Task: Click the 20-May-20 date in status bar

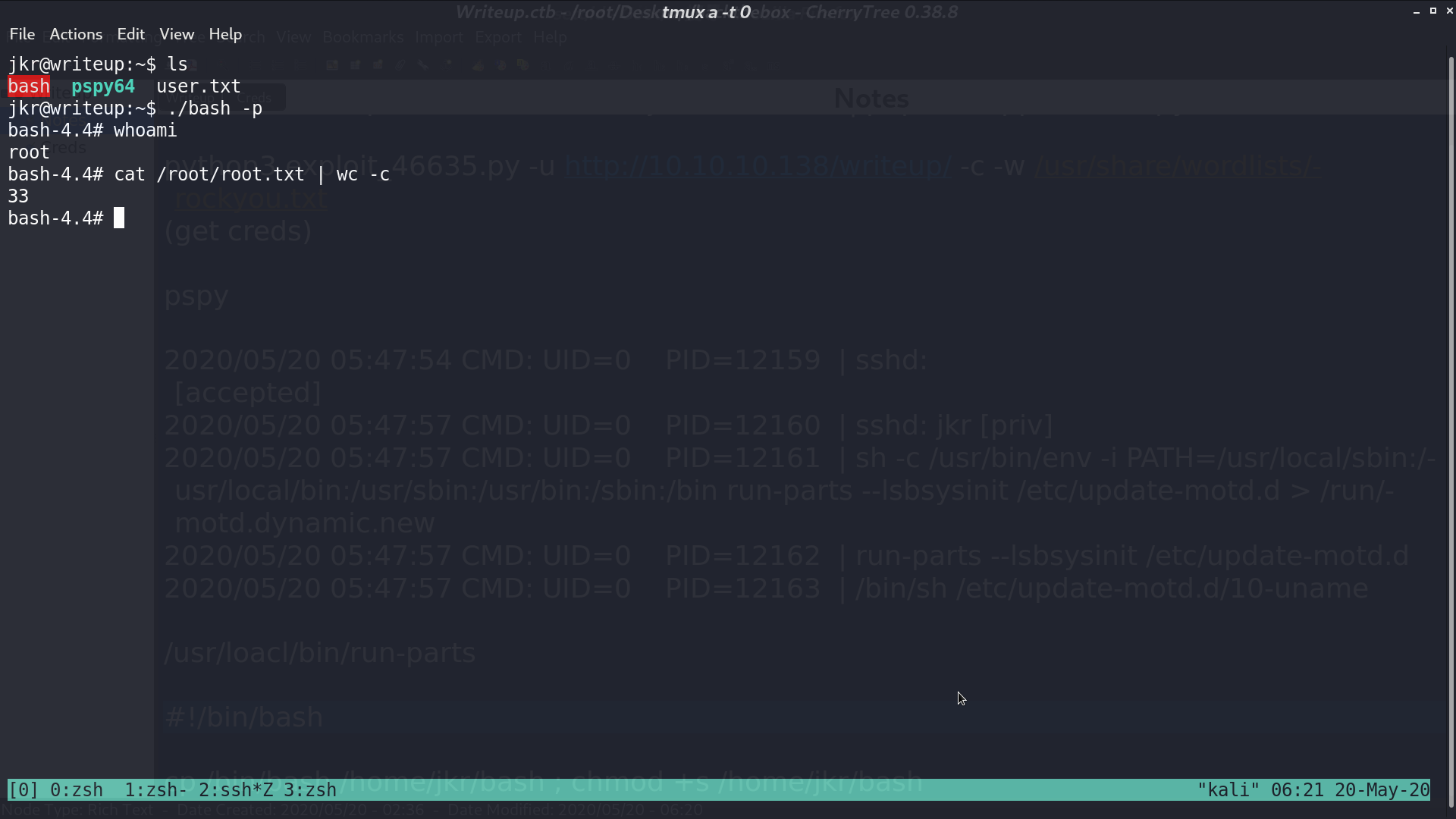Action: [x=1382, y=790]
